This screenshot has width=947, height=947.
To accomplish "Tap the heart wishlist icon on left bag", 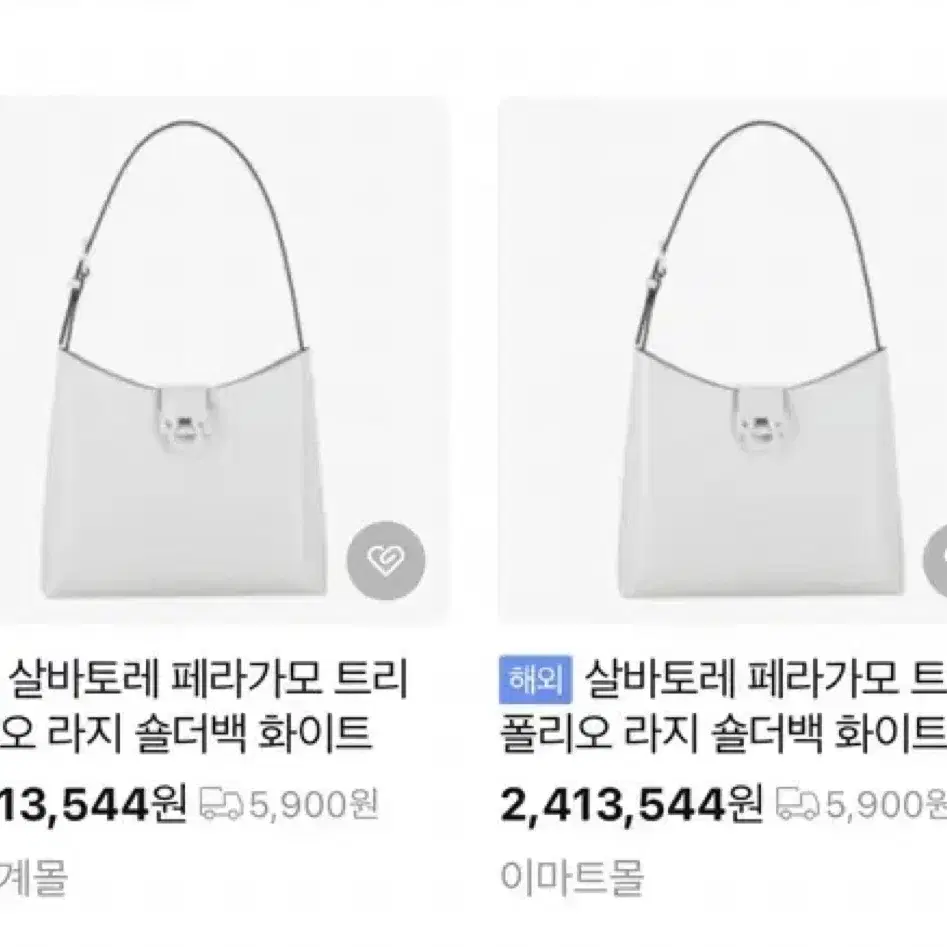I will pyautogui.click(x=386, y=560).
